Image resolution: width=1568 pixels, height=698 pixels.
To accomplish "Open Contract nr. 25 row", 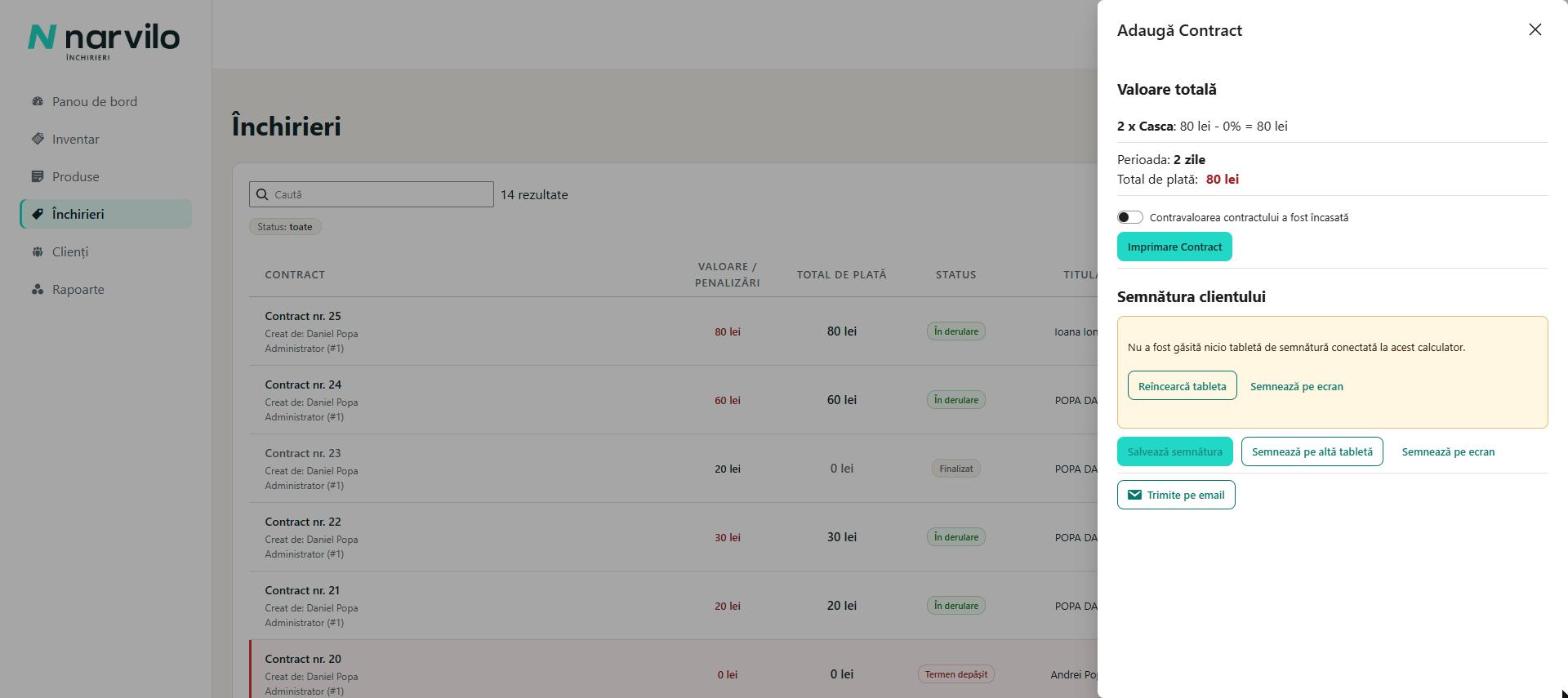I will (673, 331).
